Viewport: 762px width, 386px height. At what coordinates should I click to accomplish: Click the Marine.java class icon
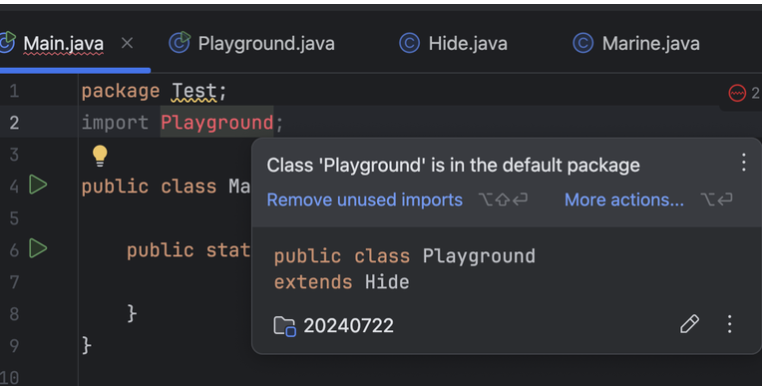[583, 43]
